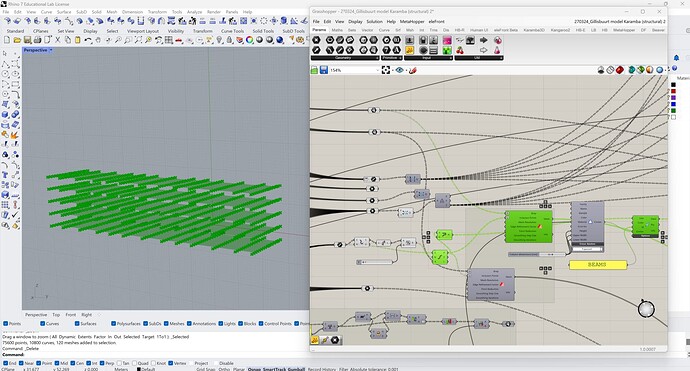This screenshot has width=690, height=371.
Task: Toggle the End object snap
Action: [x=6, y=363]
